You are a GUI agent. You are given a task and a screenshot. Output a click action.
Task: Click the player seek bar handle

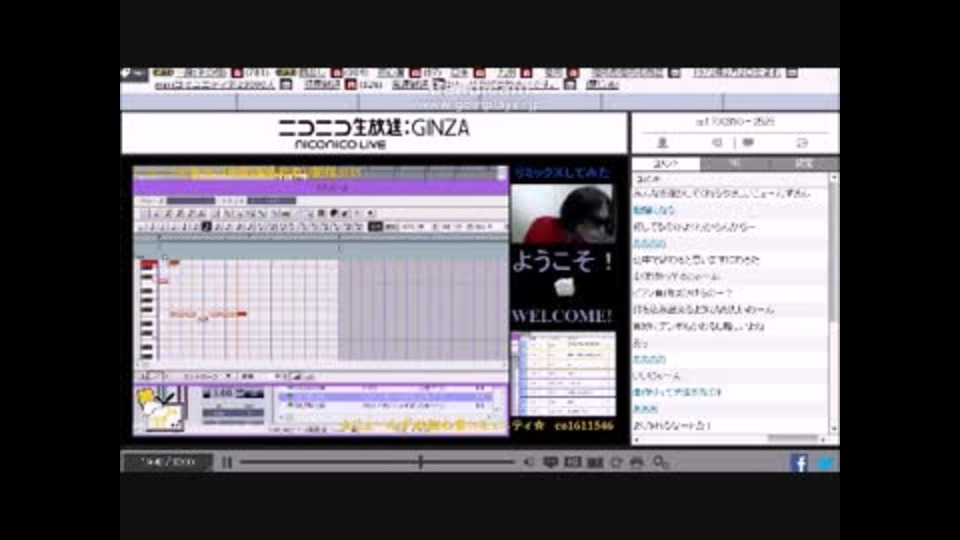tap(420, 462)
